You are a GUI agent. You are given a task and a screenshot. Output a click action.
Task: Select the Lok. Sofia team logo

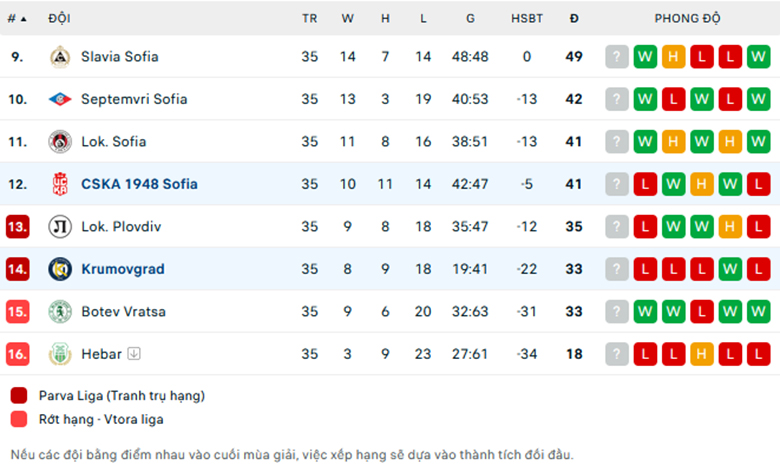(60, 142)
